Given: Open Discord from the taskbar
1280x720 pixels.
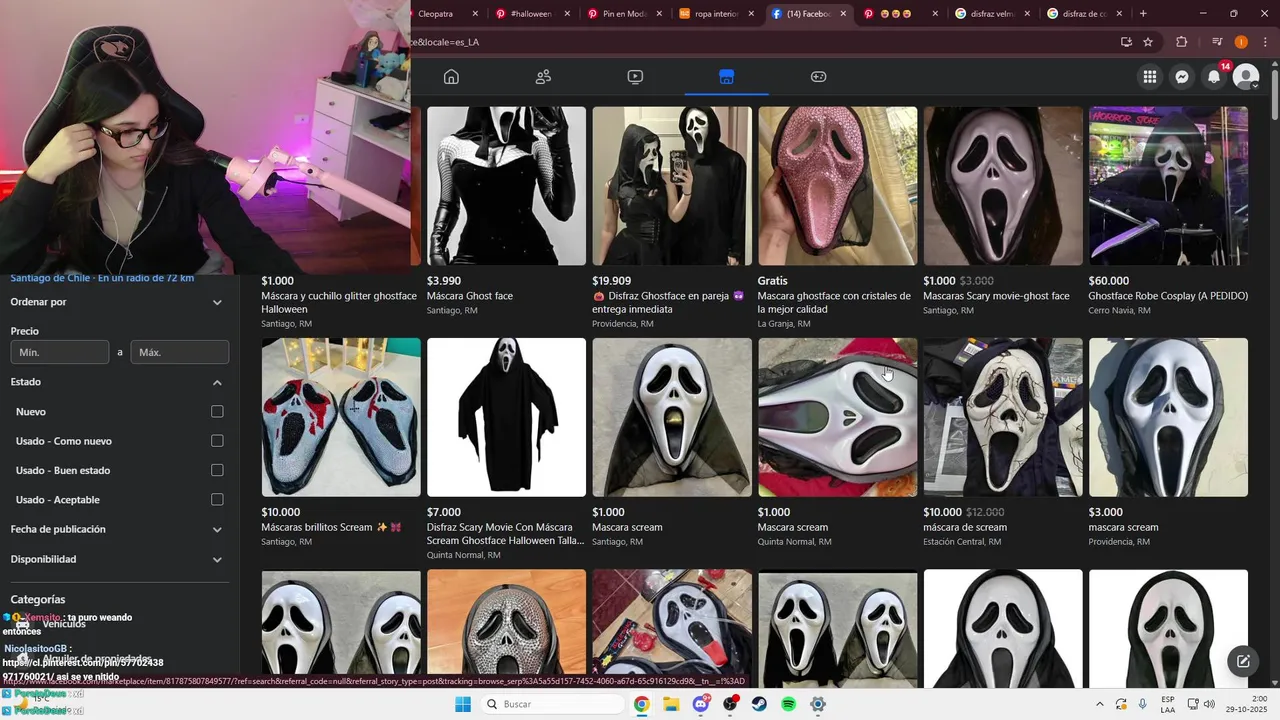Looking at the screenshot, I should [701, 704].
